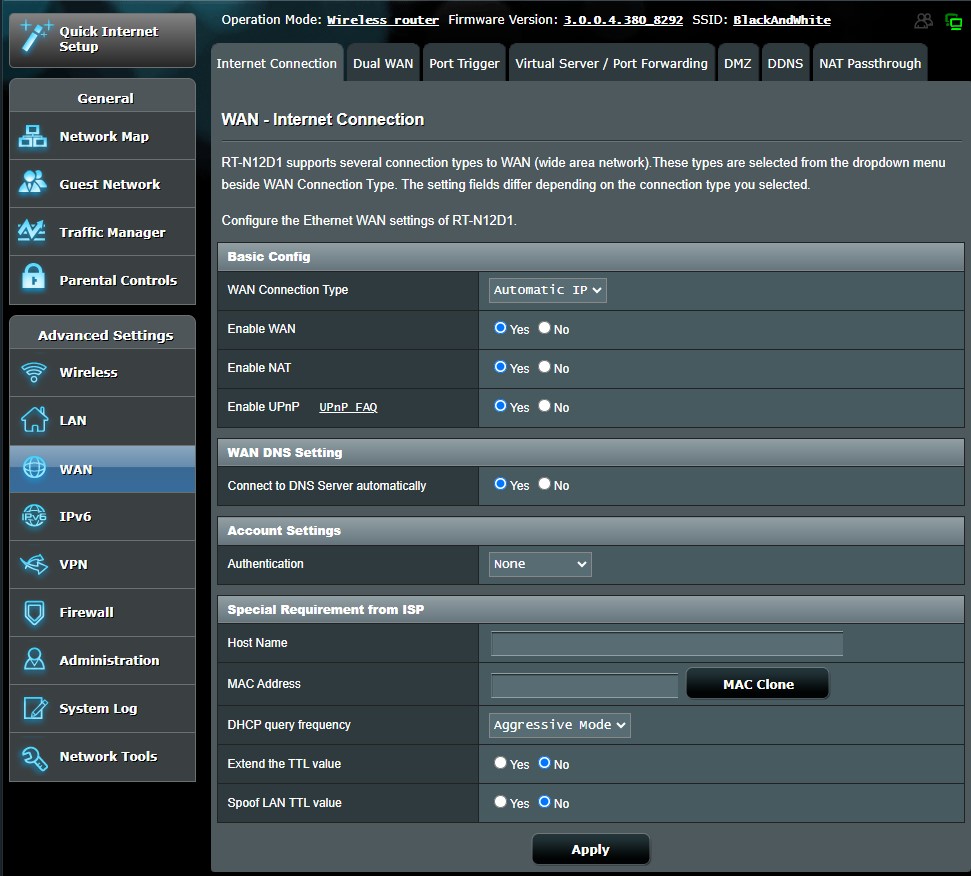Image resolution: width=971 pixels, height=876 pixels.
Task: Click the Parental Controls padlock icon
Action: point(33,280)
